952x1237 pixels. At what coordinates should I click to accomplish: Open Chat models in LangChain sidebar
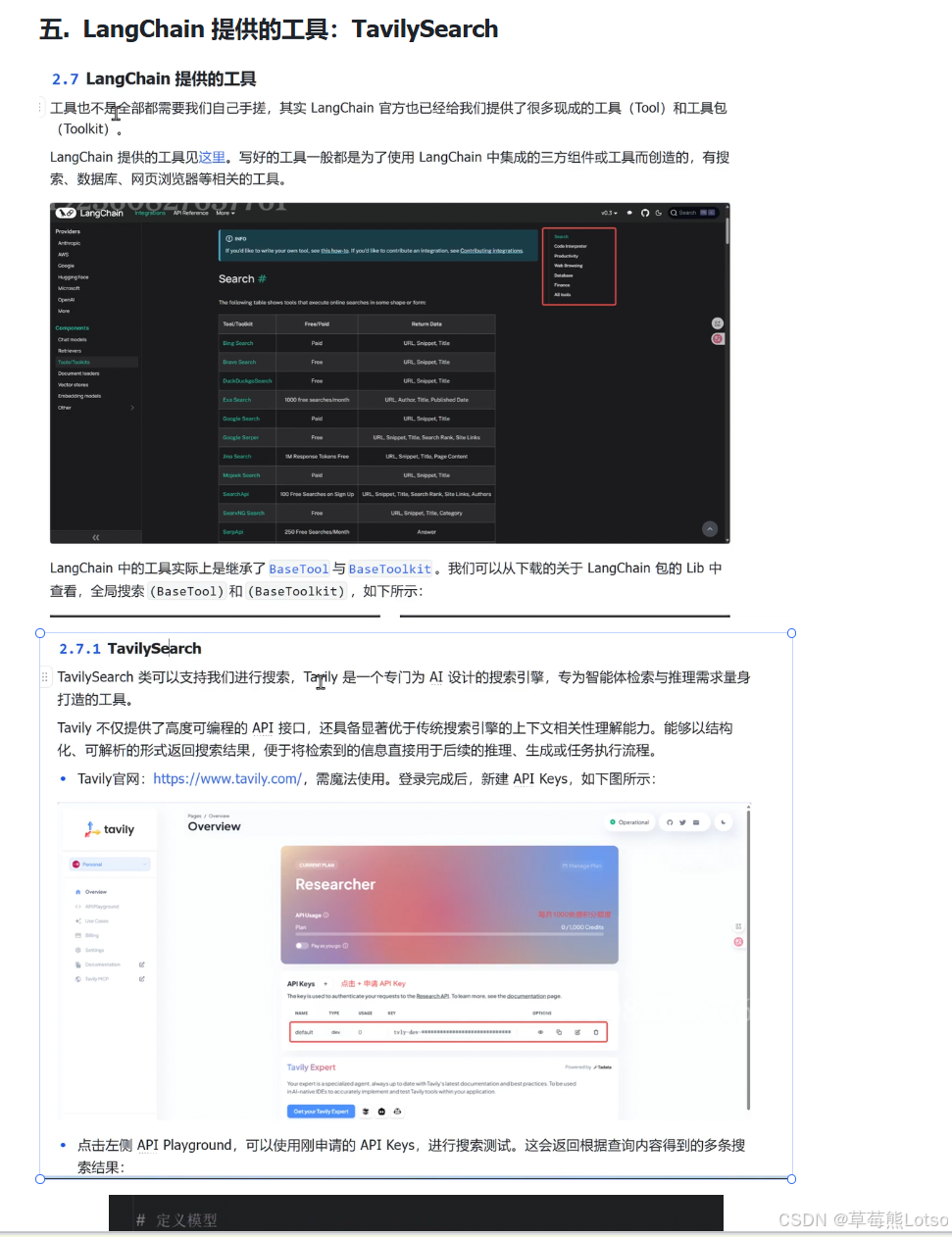click(x=72, y=339)
